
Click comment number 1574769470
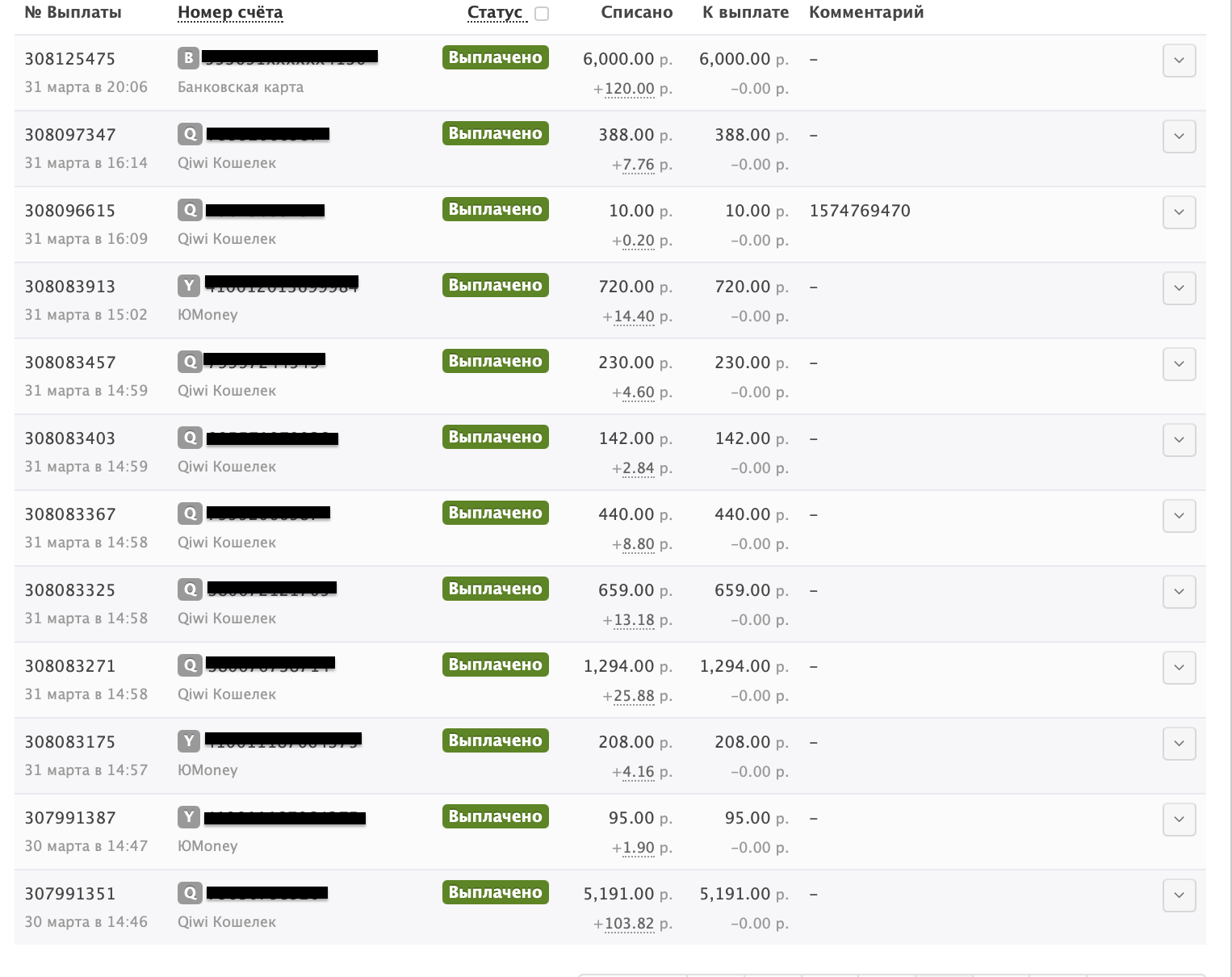[860, 211]
